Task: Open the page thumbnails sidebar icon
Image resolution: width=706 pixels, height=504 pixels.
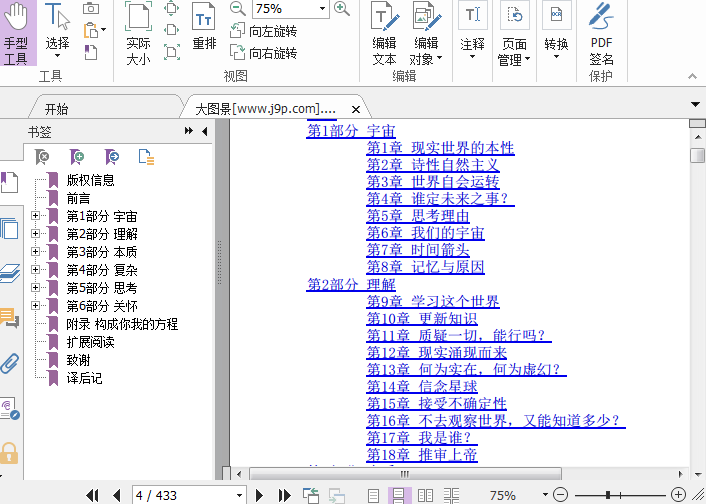Action: [9, 229]
